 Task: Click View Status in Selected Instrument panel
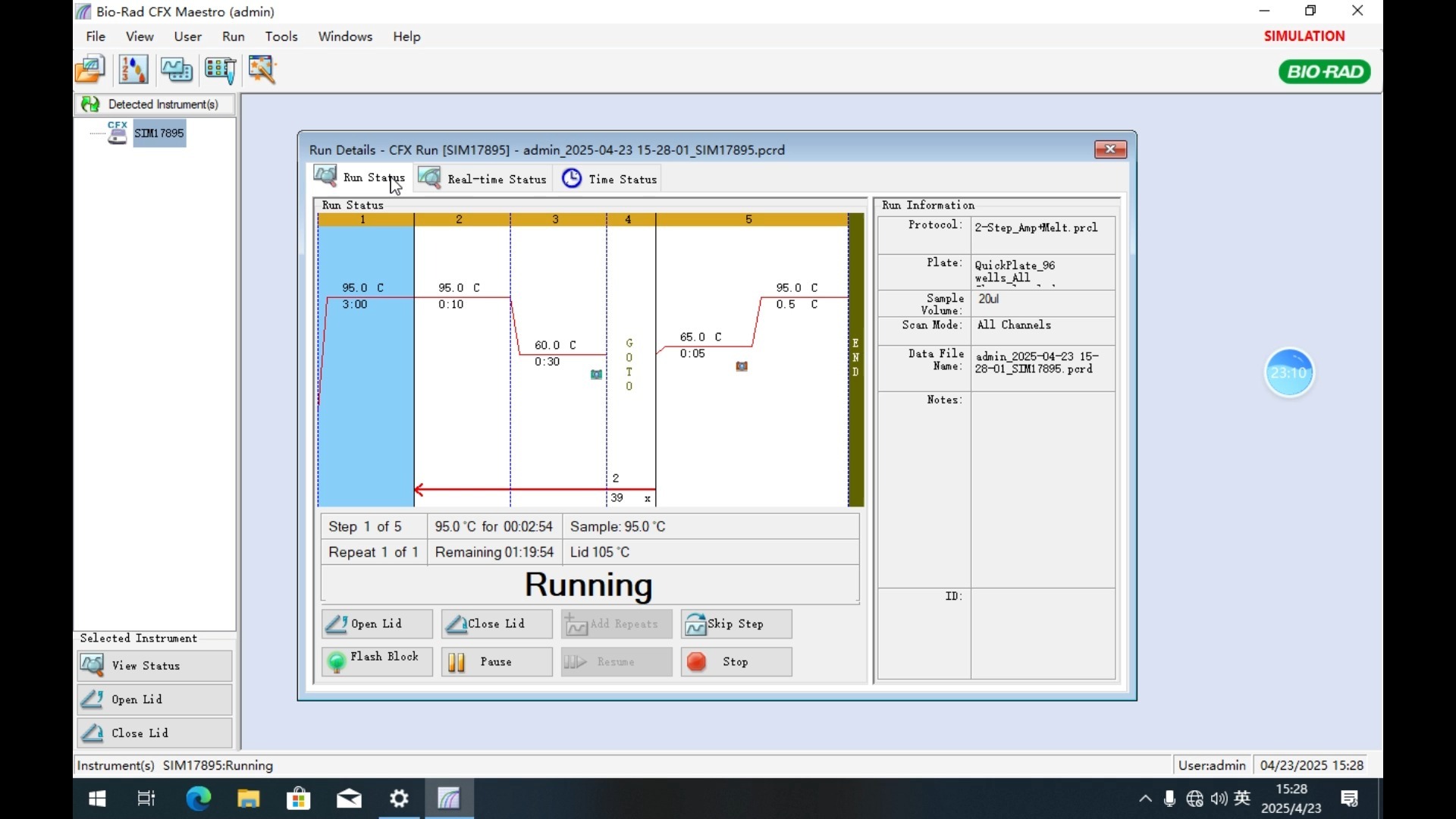pos(154,665)
